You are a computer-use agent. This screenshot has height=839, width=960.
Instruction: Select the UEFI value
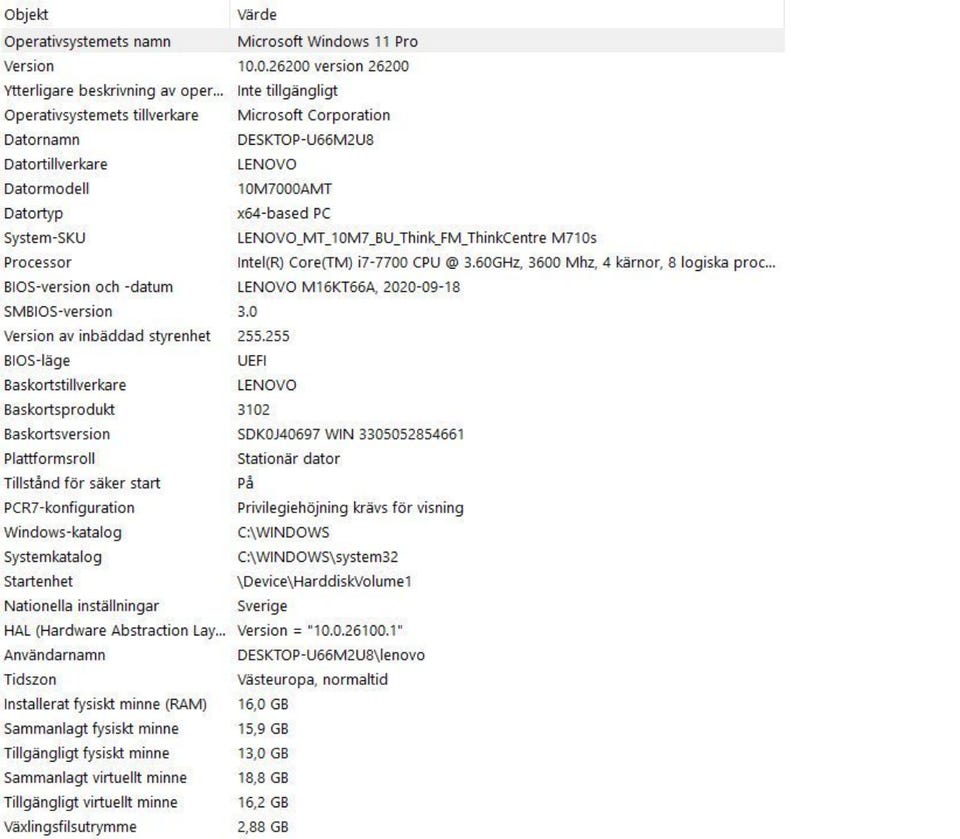click(252, 361)
